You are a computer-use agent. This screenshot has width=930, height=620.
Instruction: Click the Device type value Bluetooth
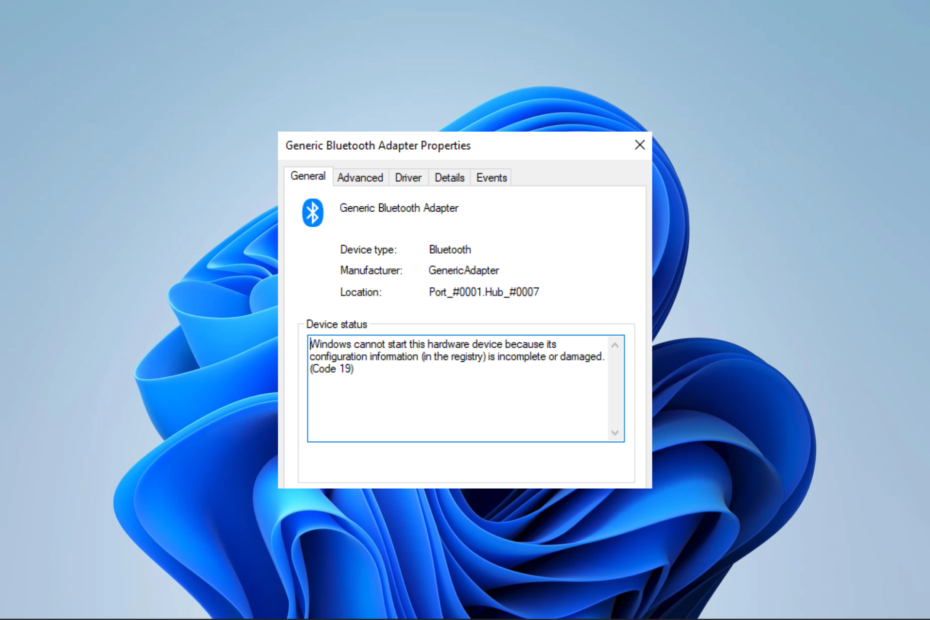coord(450,249)
